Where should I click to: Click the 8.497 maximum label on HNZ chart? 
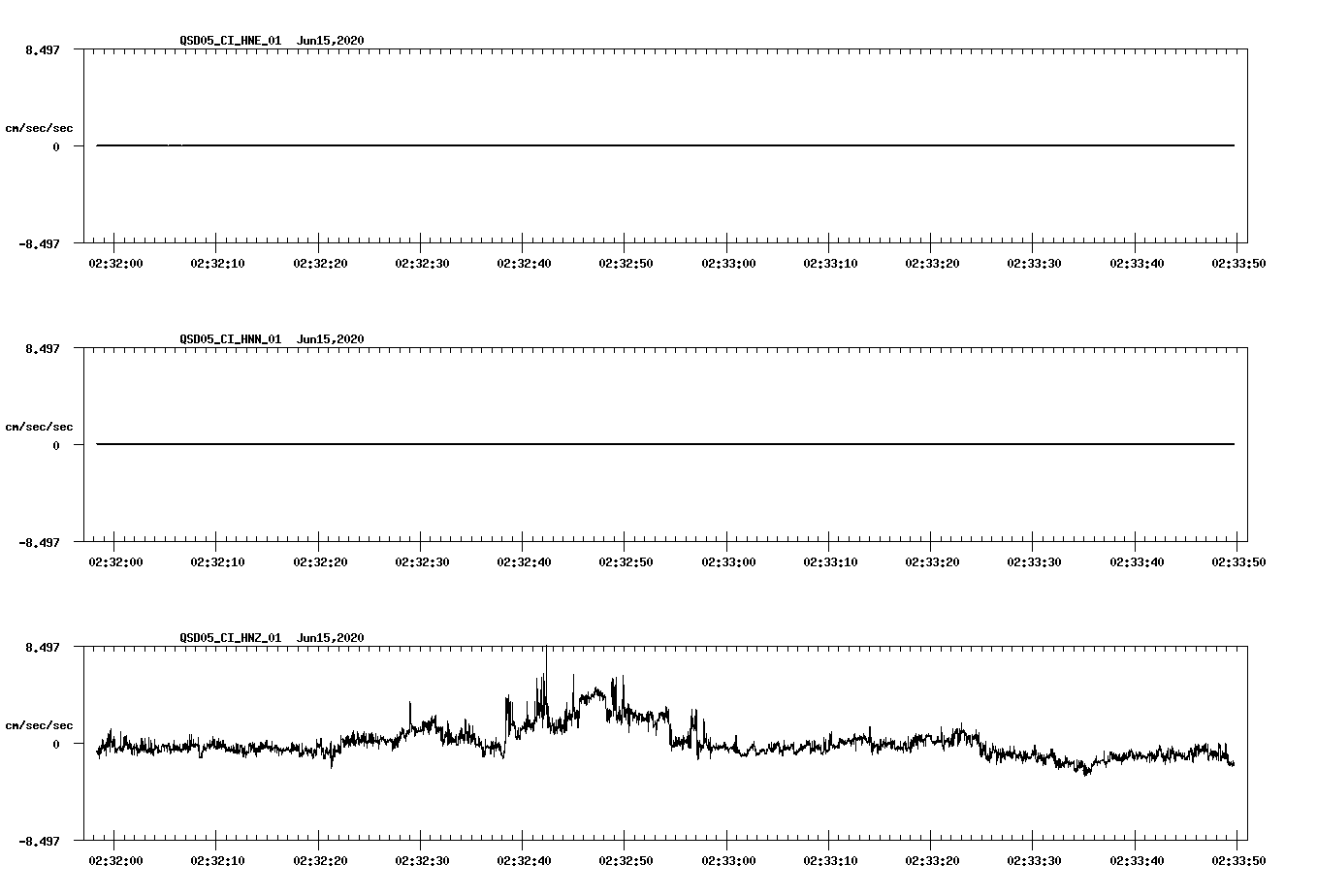click(42, 647)
